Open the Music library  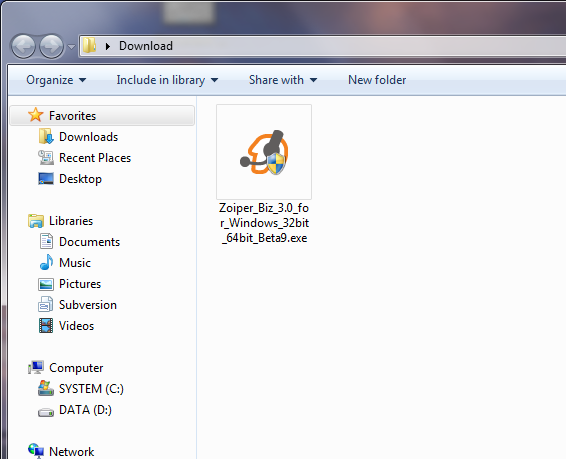(x=75, y=263)
